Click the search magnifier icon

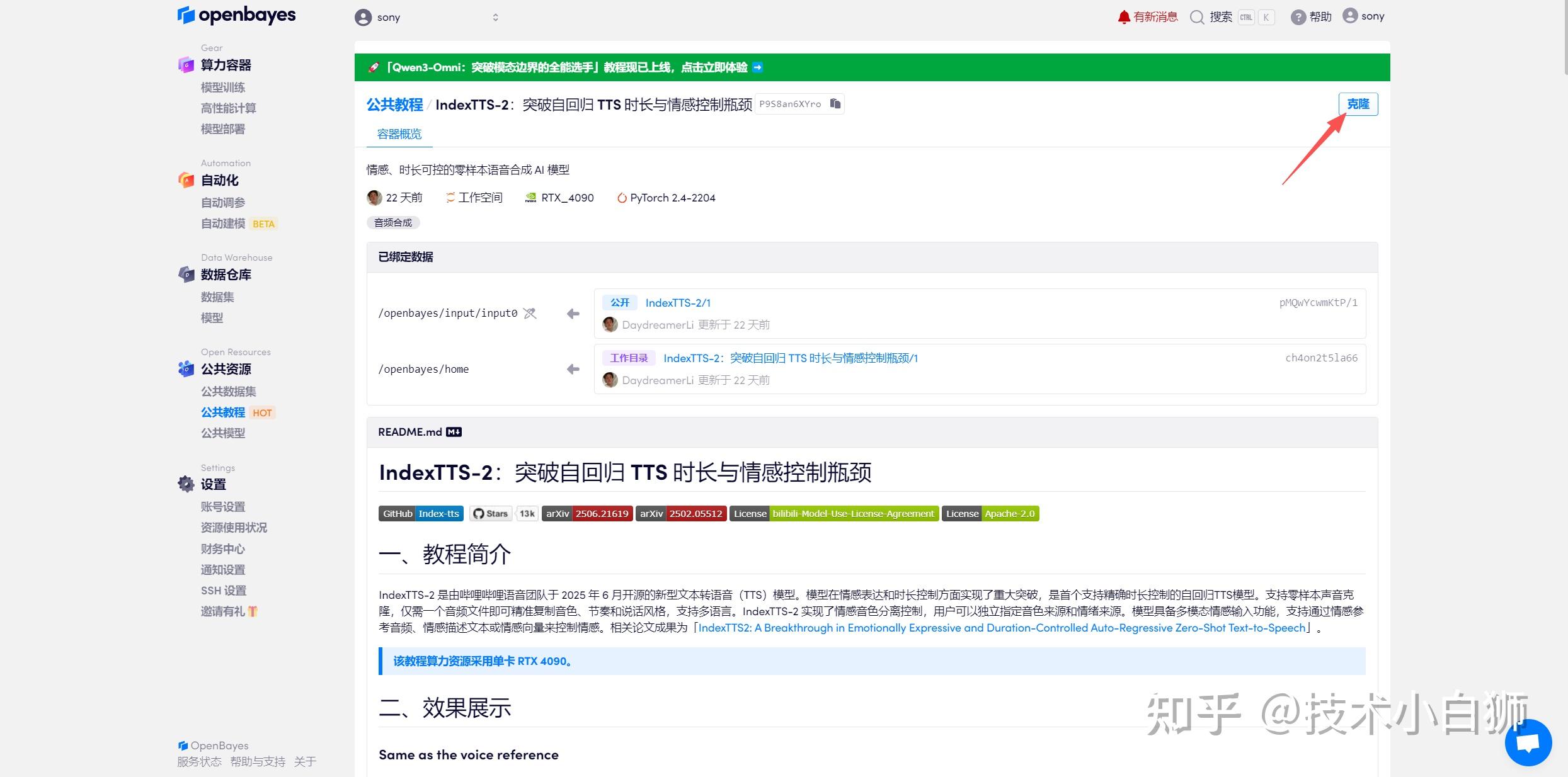[x=1196, y=17]
